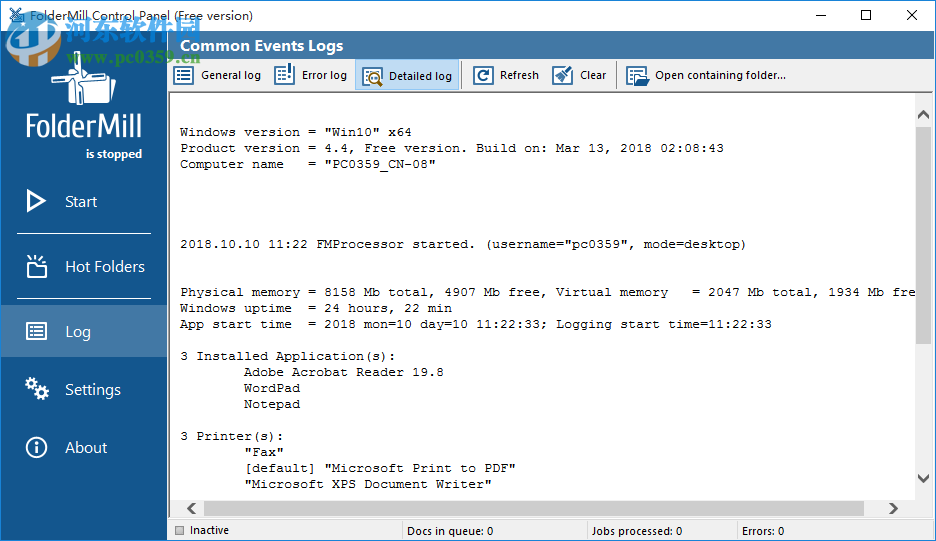936x541 pixels.
Task: Open the Settings section
Action: (x=84, y=389)
